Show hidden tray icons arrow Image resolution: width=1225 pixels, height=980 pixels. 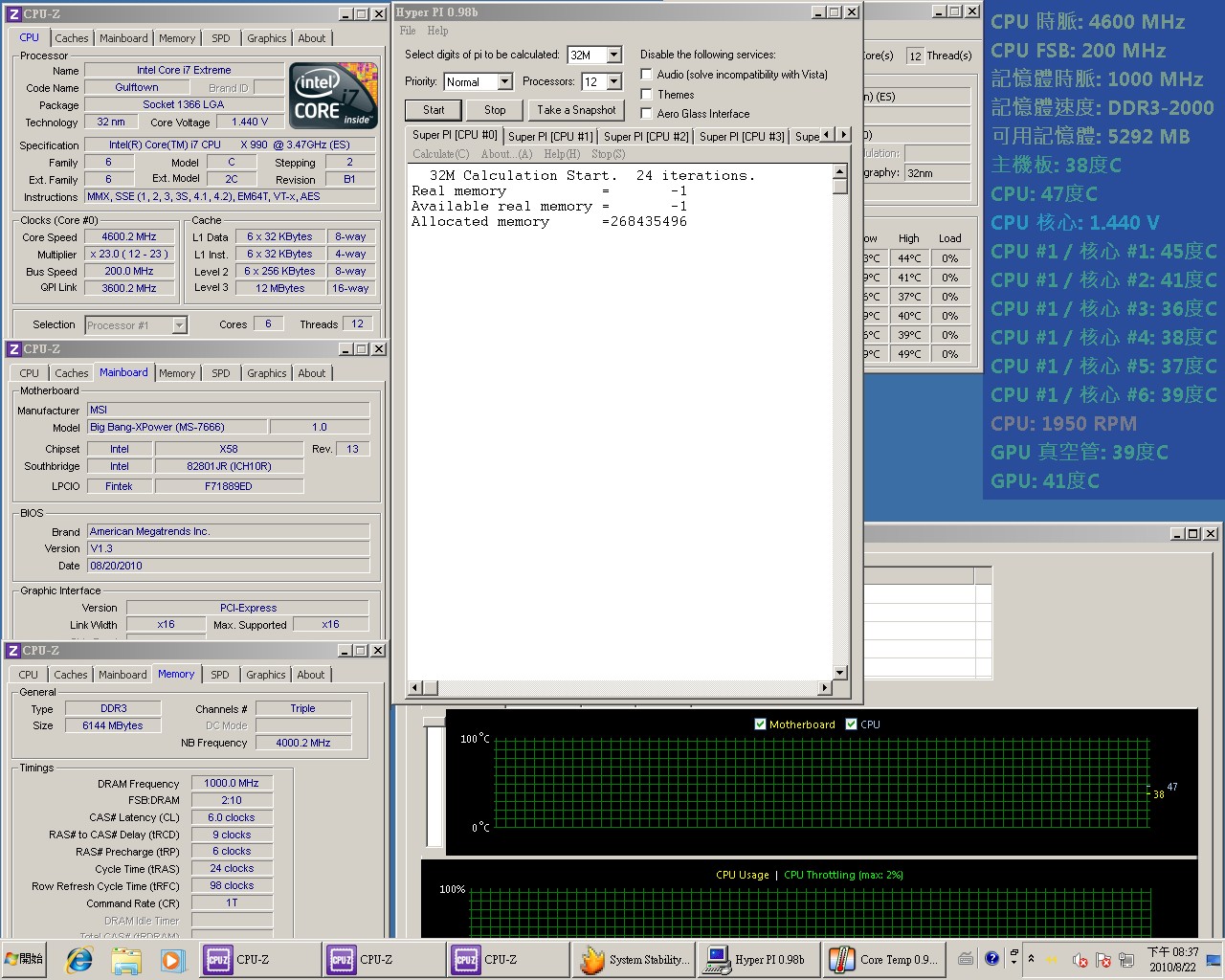[1031, 959]
